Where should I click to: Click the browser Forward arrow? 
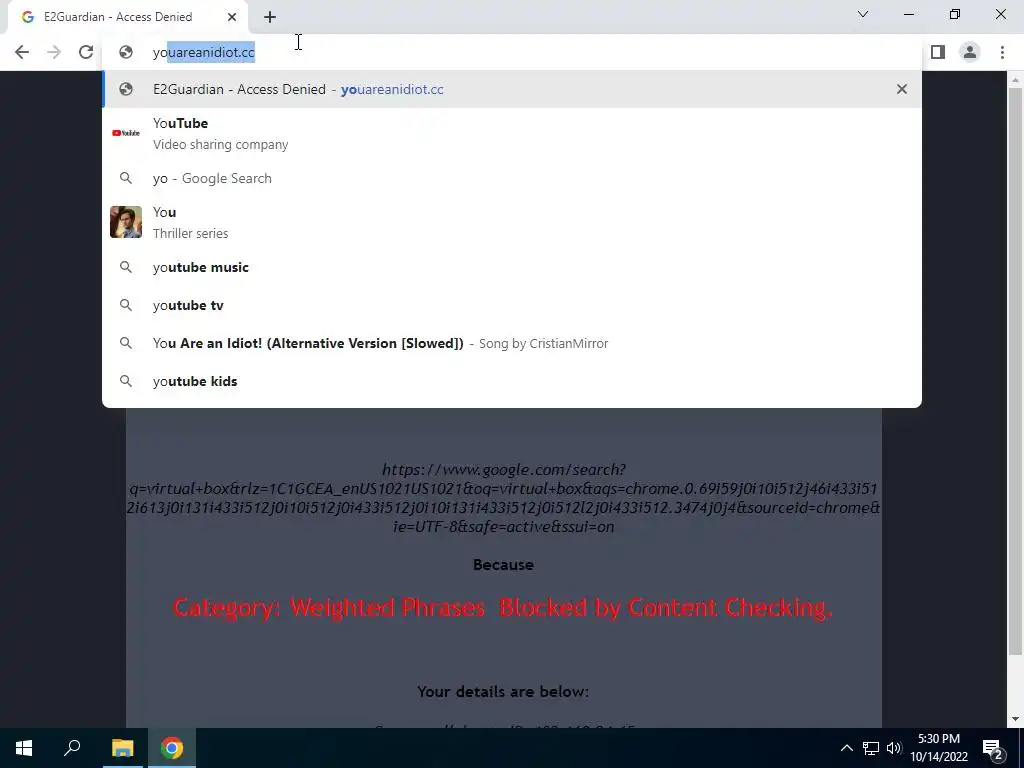pos(54,52)
